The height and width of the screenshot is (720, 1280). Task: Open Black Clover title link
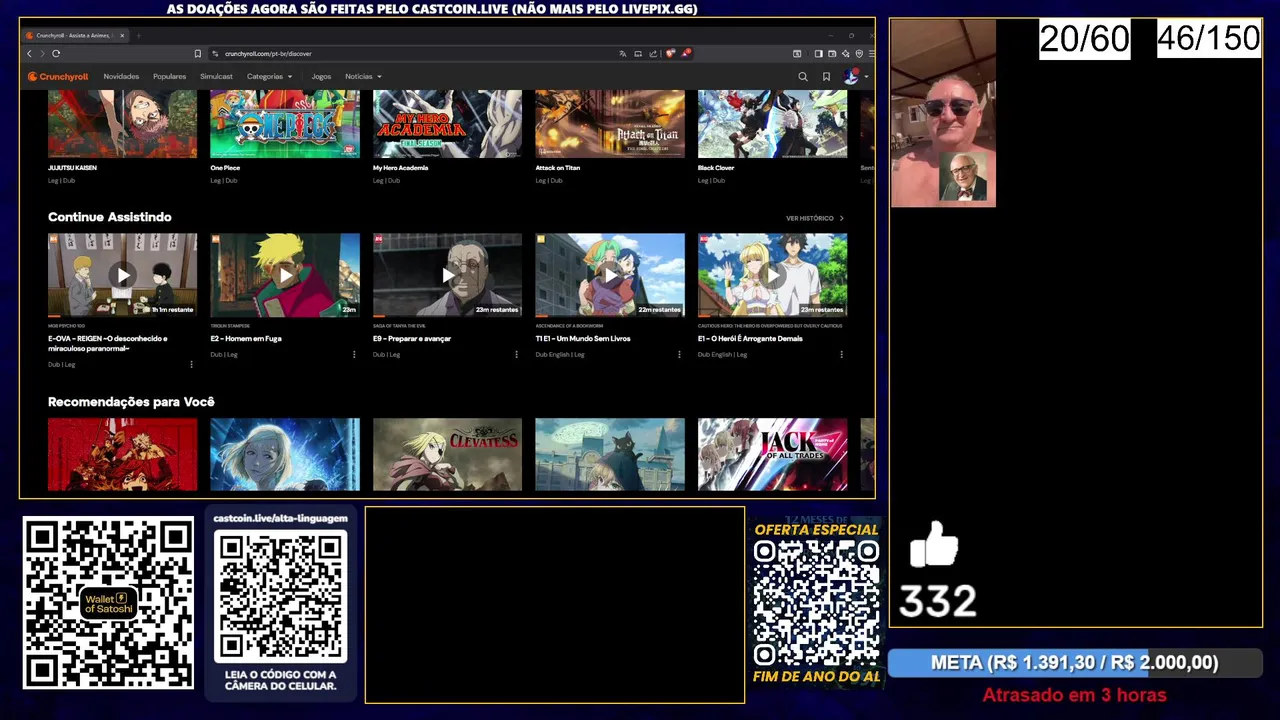point(716,168)
